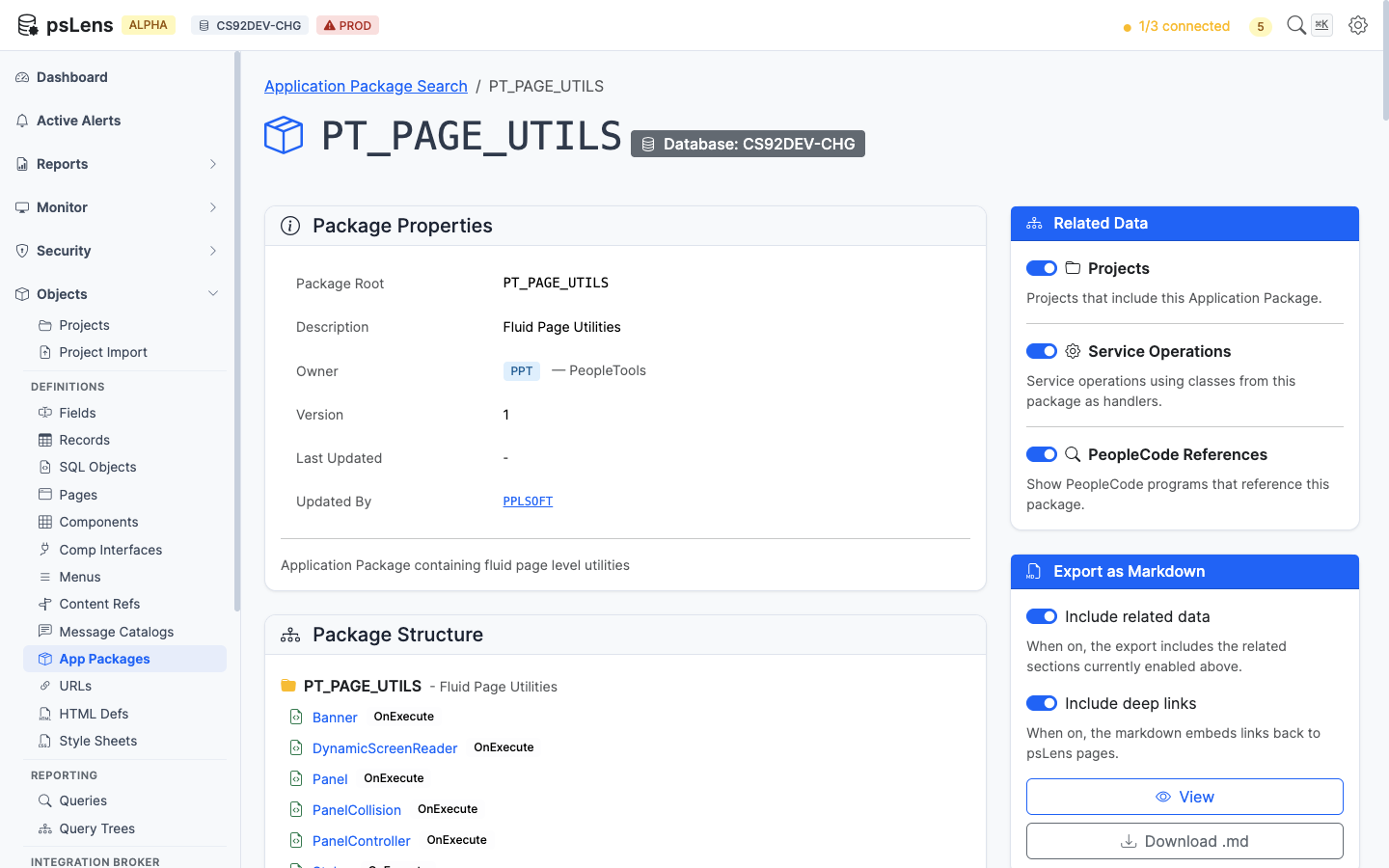
Task: Click the Monitor screen icon
Action: tap(22, 207)
